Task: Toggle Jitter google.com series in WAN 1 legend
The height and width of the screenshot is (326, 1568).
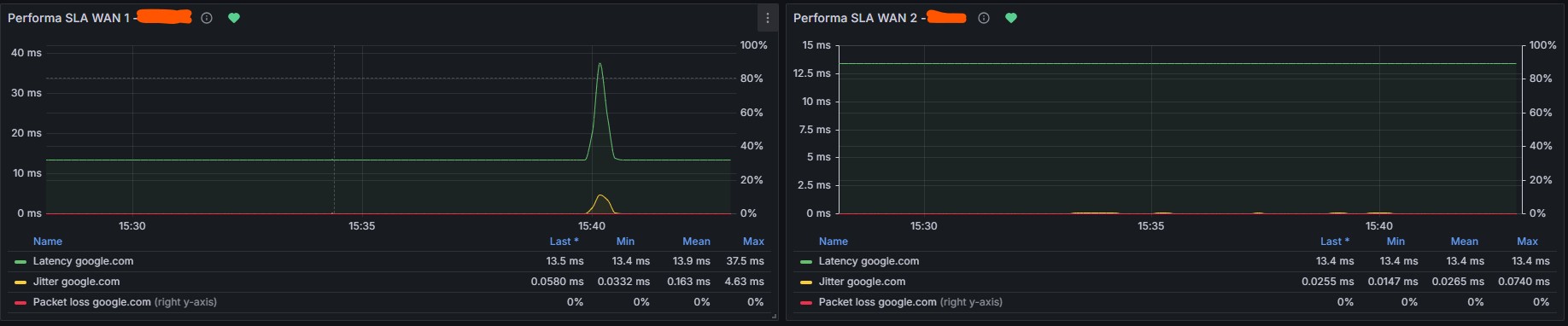Action: (x=76, y=282)
